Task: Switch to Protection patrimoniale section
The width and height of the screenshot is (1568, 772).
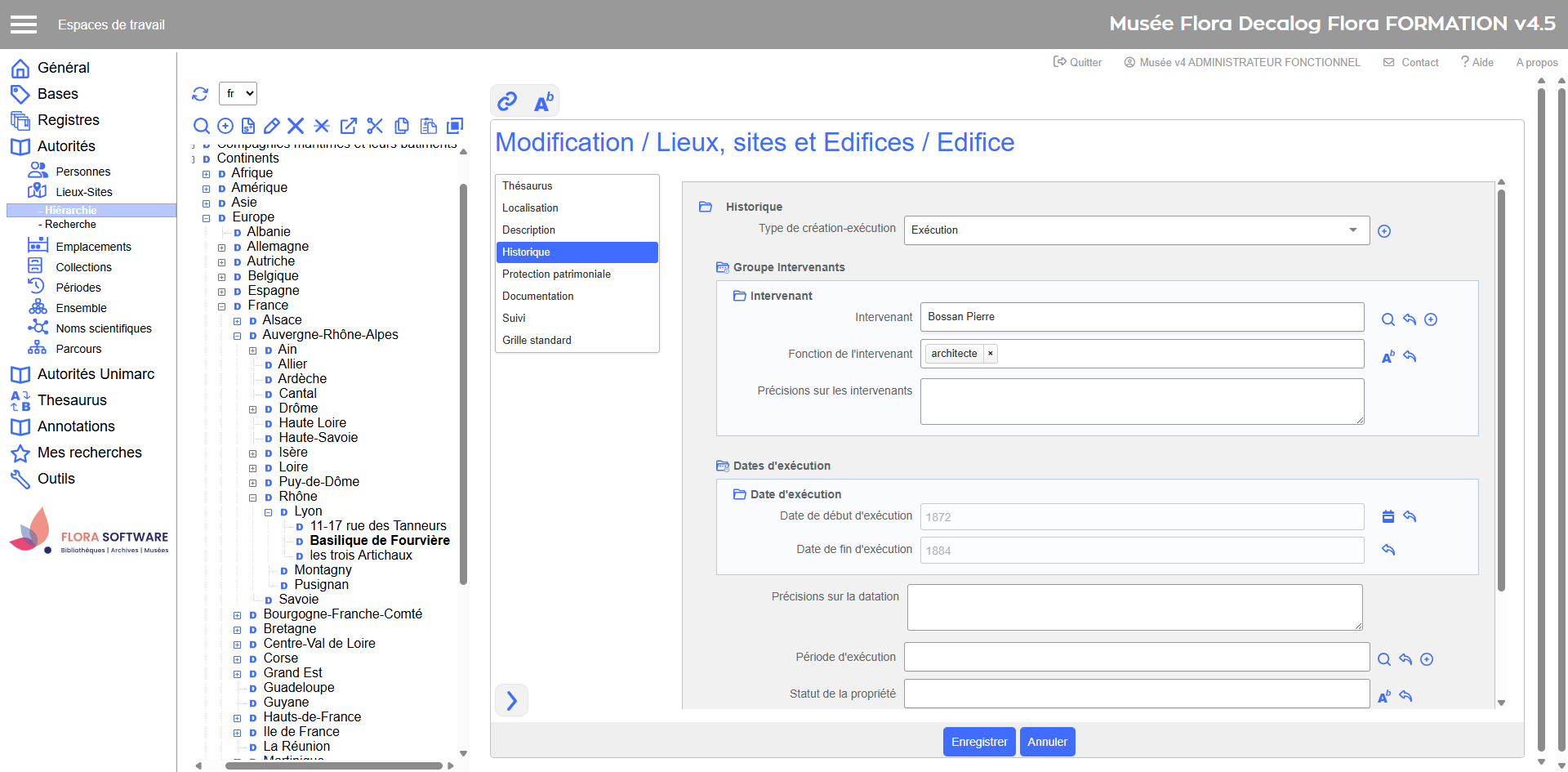Action: pyautogui.click(x=556, y=274)
